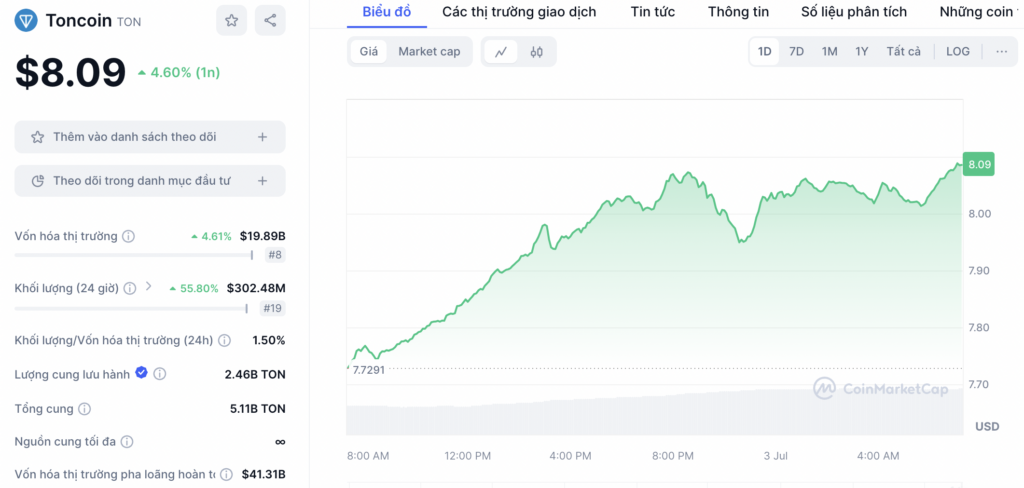Click info icon beside Vốn hóa thị trường pha loãng
Viewport: 1024px width, 488px height.
point(226,474)
